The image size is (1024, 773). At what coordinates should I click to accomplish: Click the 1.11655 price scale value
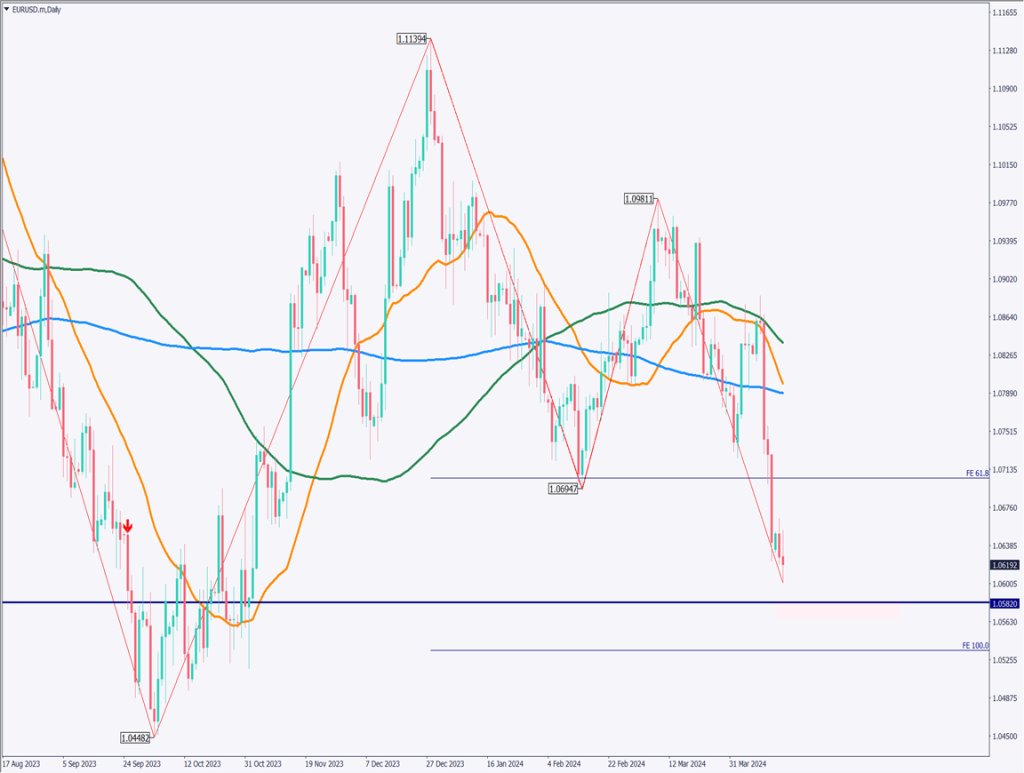click(1006, 12)
